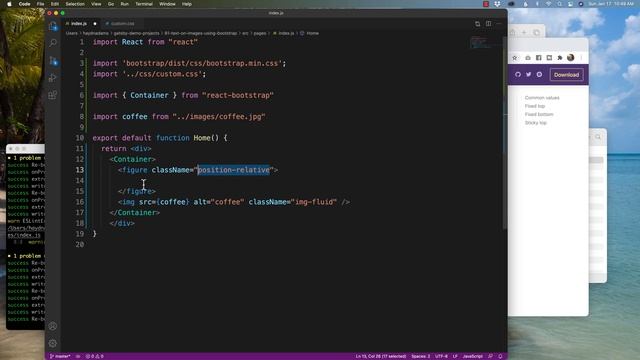The width and height of the screenshot is (640, 360).
Task: Click the Bluetooth icon in menu bar
Action: [537, 4]
